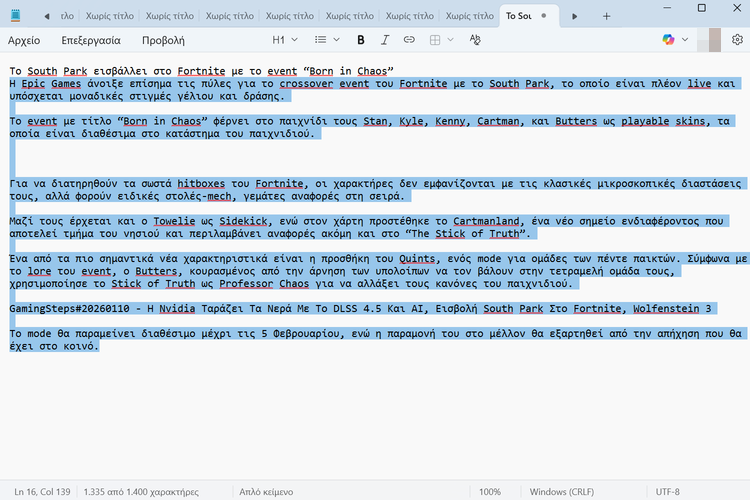Open the insert table dropdown
750x500 pixels.
pyautogui.click(x=440, y=40)
